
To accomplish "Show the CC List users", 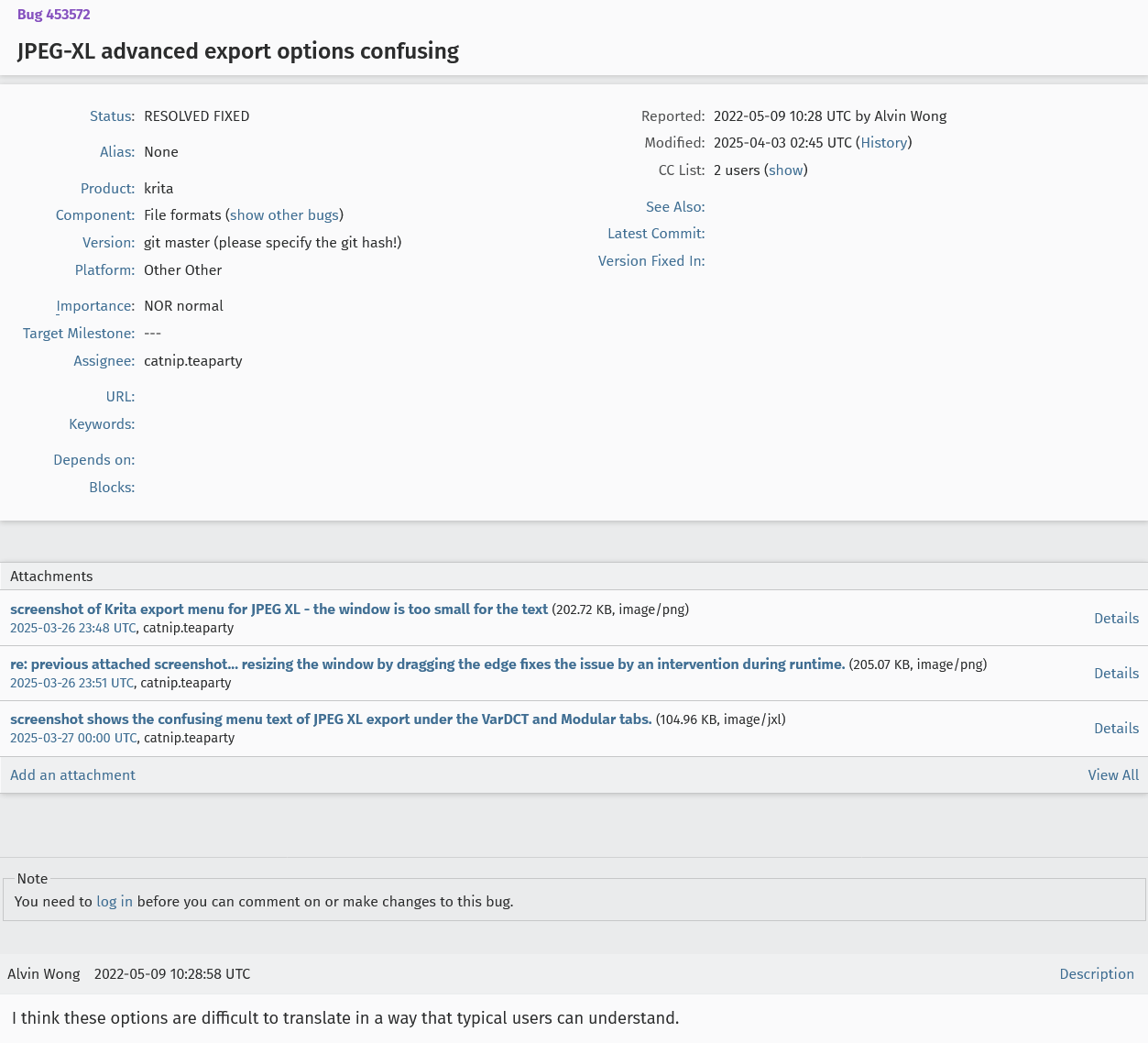I will click(786, 170).
